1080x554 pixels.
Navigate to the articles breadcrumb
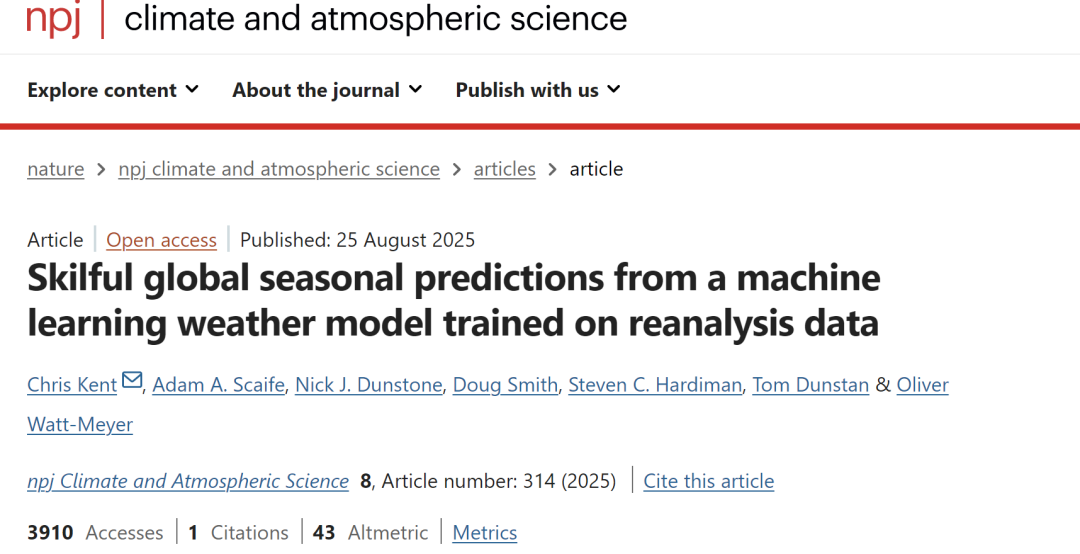[504, 169]
